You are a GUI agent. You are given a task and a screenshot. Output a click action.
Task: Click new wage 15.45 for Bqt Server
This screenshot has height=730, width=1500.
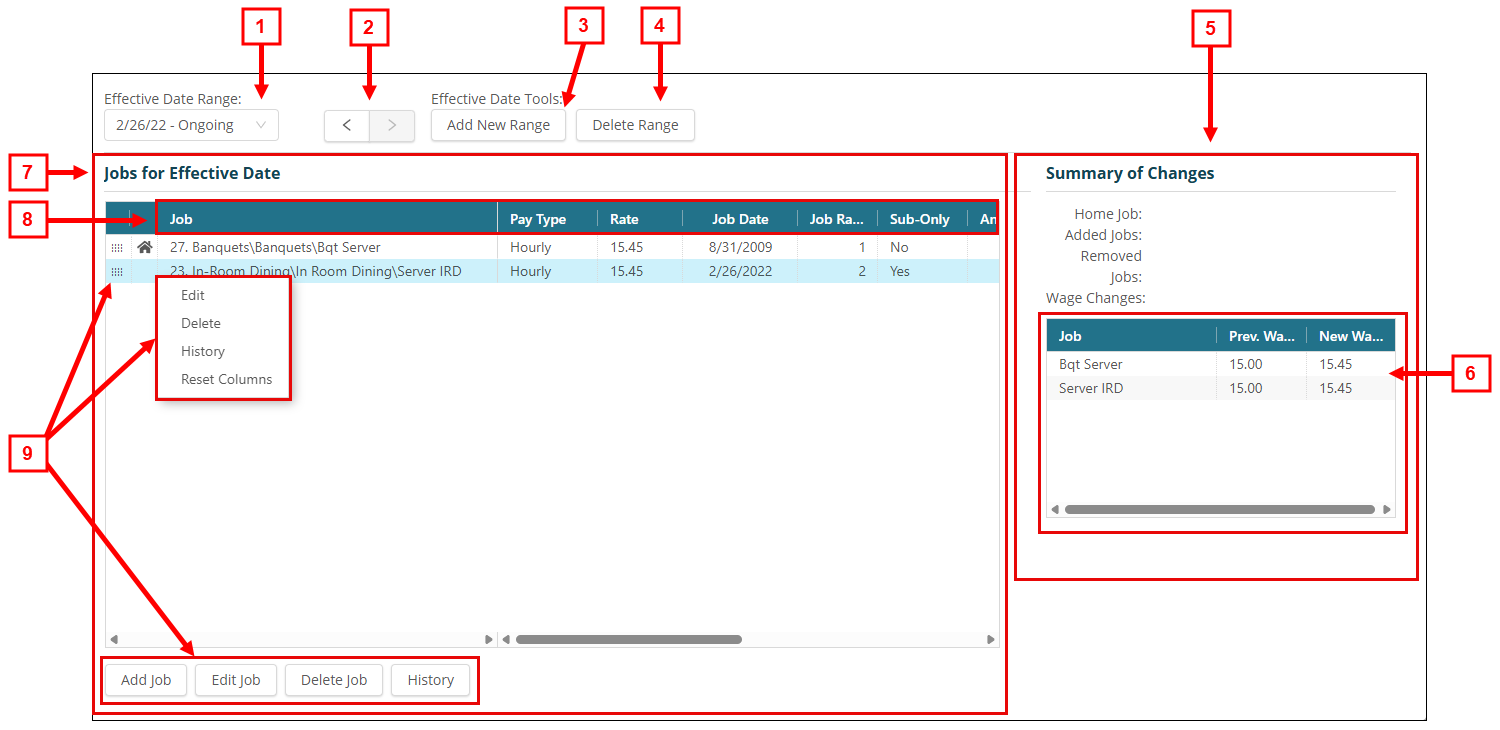pos(1351,364)
